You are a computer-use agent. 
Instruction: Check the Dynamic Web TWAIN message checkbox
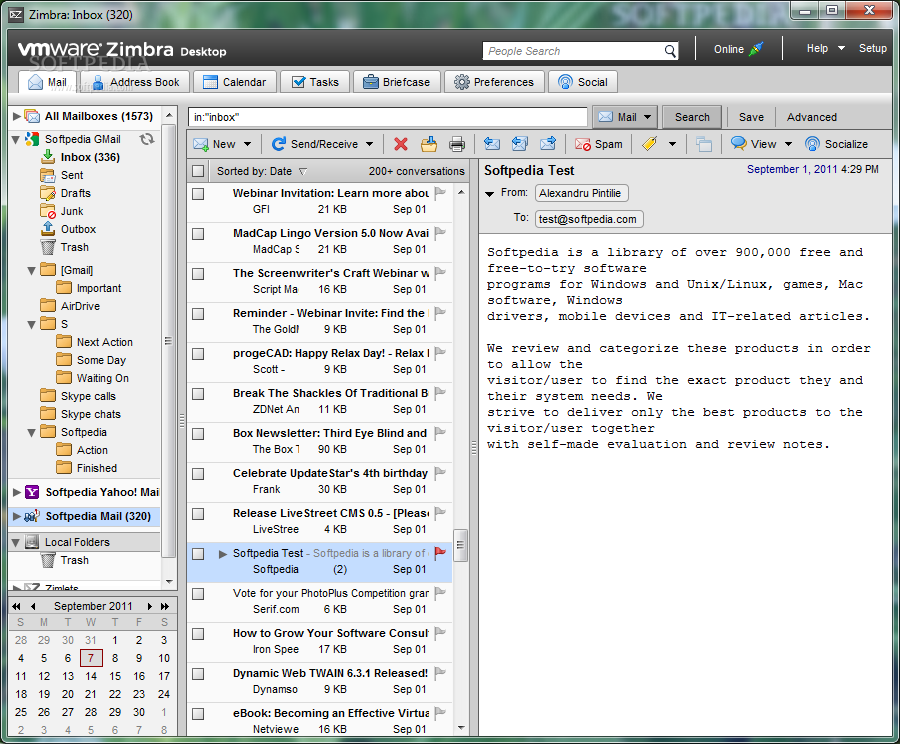click(198, 674)
